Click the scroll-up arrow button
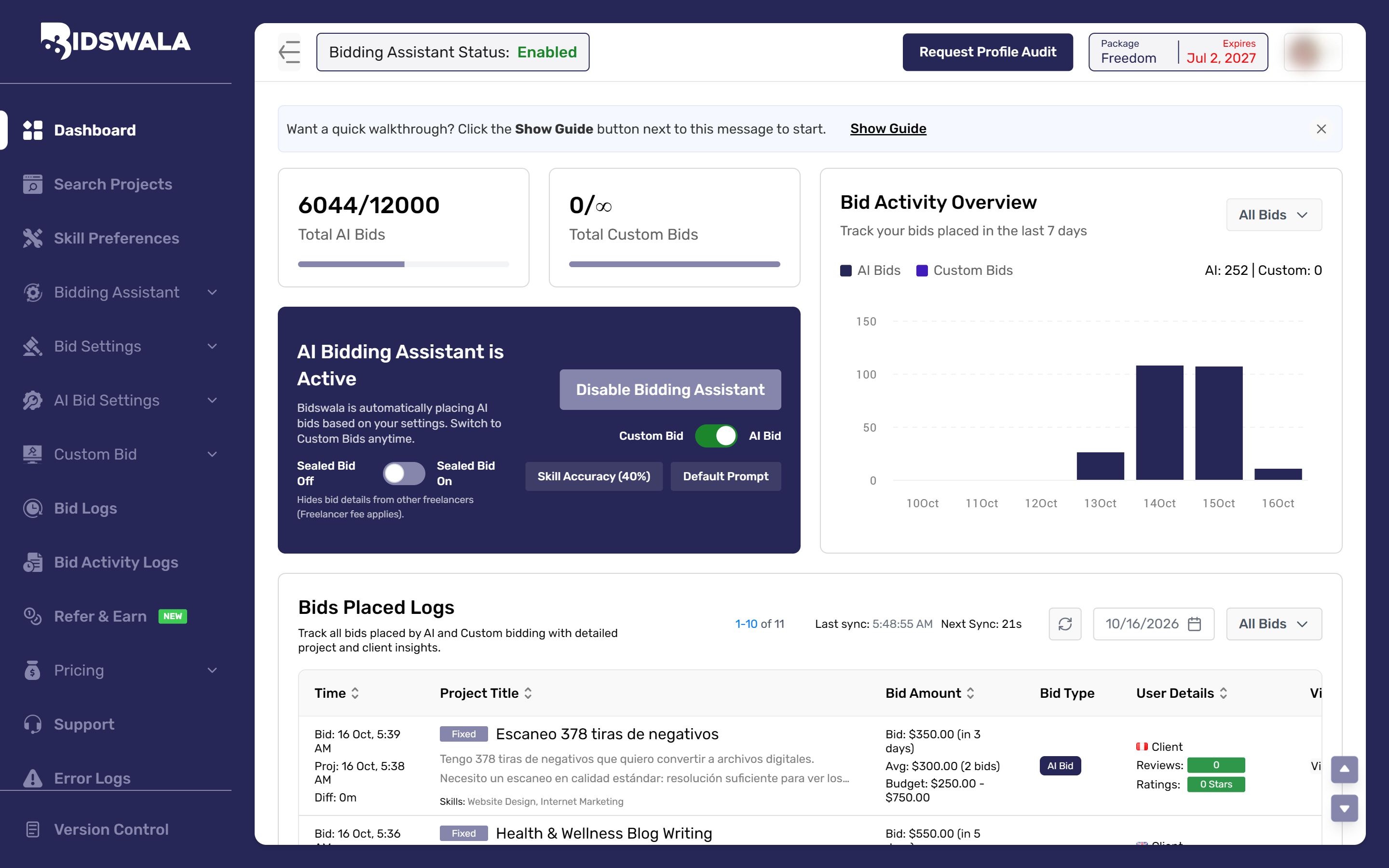This screenshot has width=1389, height=868. tap(1344, 769)
